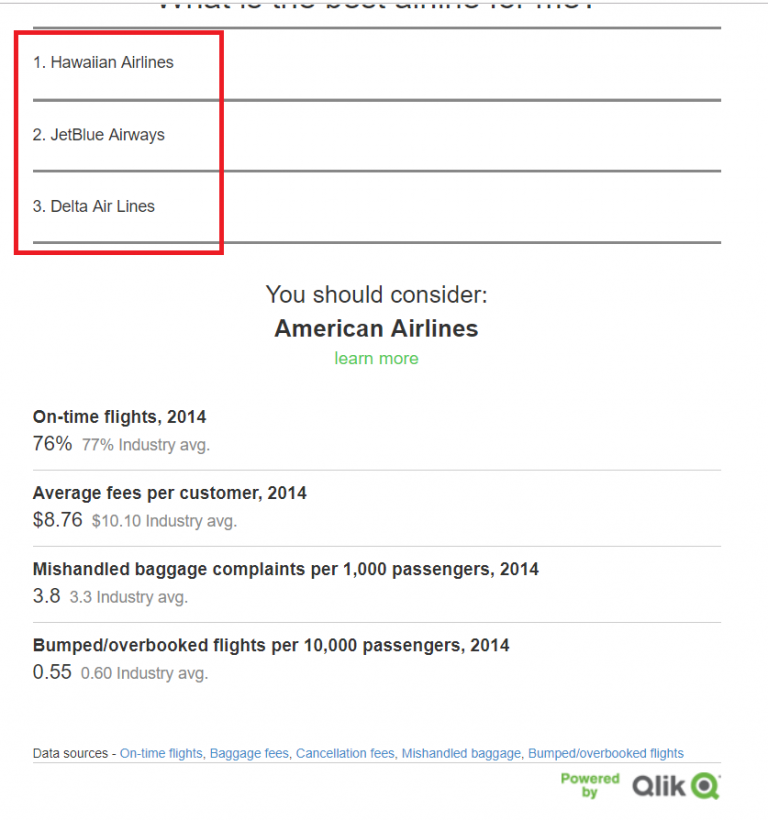Click On-time flights, 2014 heading
Screen dimensions: 768x821
pos(119,417)
